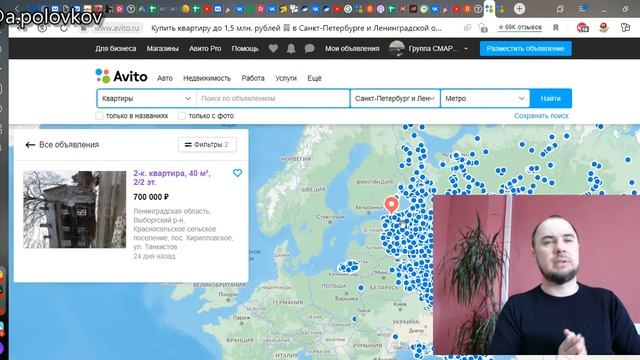The image size is (640, 360).
Task: Click Разместить объявление button
Action: 526,49
